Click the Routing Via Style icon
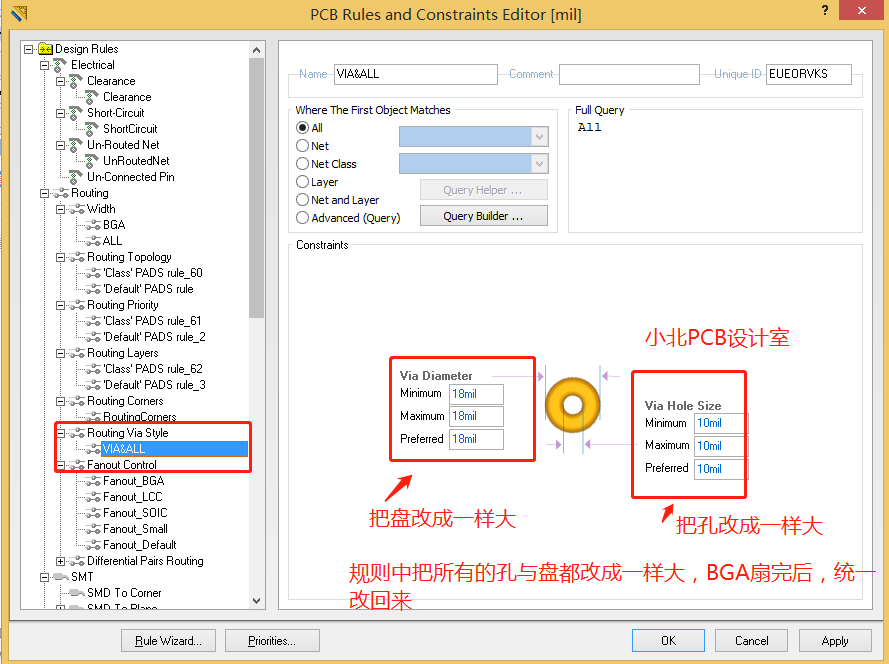 [x=77, y=433]
